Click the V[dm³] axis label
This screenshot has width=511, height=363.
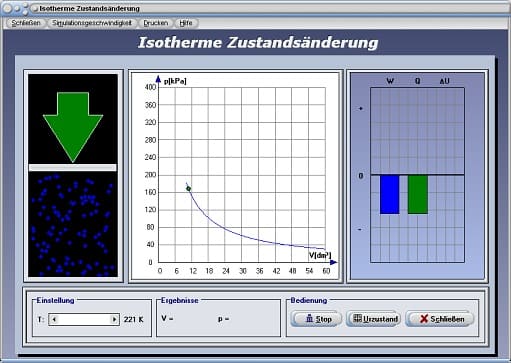tap(320, 255)
